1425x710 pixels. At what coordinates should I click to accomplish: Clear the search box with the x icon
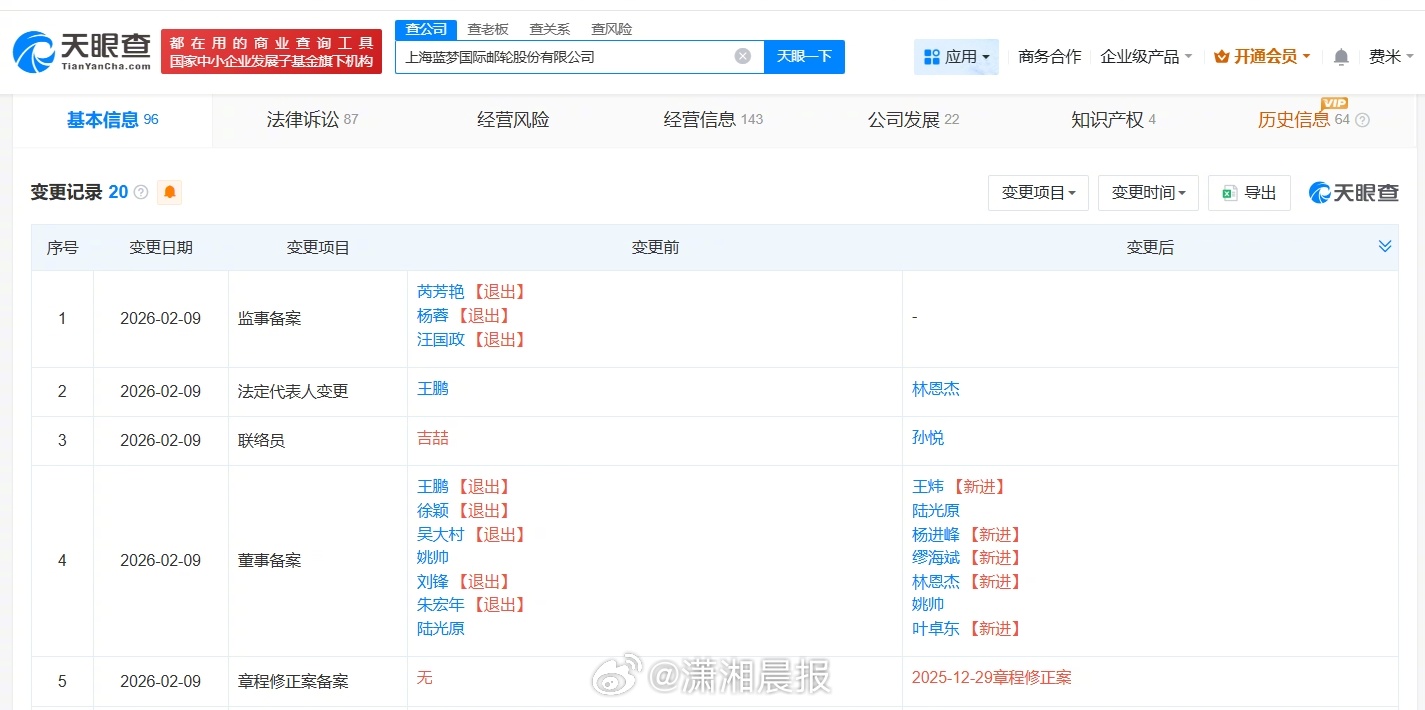[743, 57]
